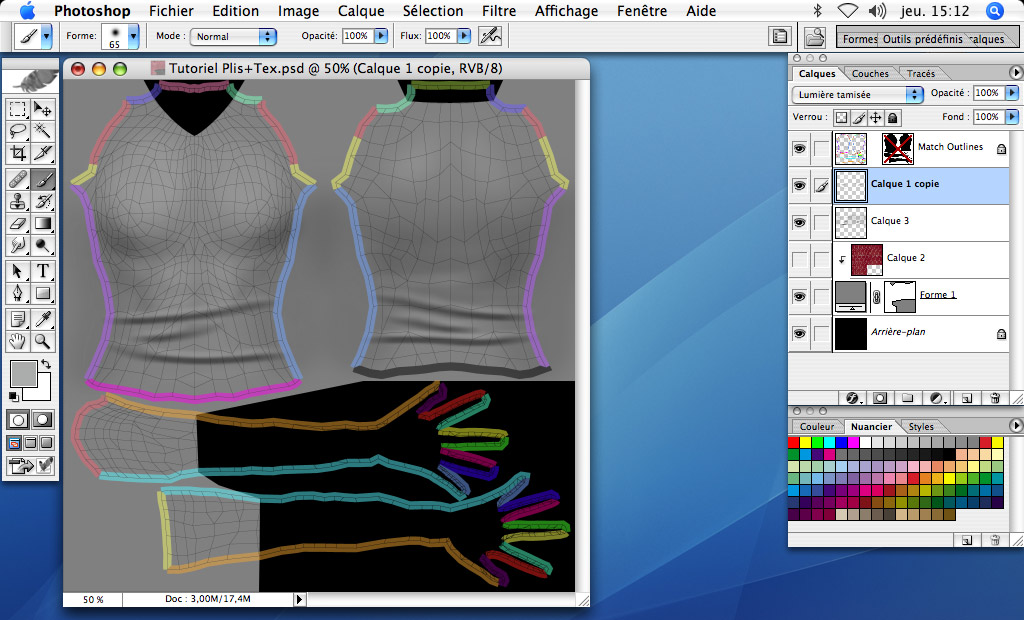Open the Nuancier panel options menu arrow

pos(1015,425)
